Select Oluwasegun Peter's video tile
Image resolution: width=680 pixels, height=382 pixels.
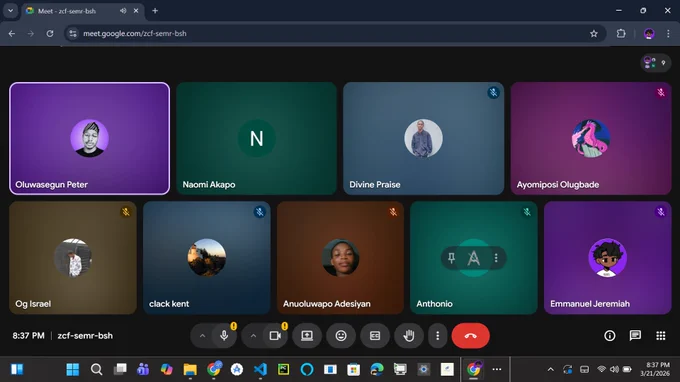pyautogui.click(x=89, y=138)
